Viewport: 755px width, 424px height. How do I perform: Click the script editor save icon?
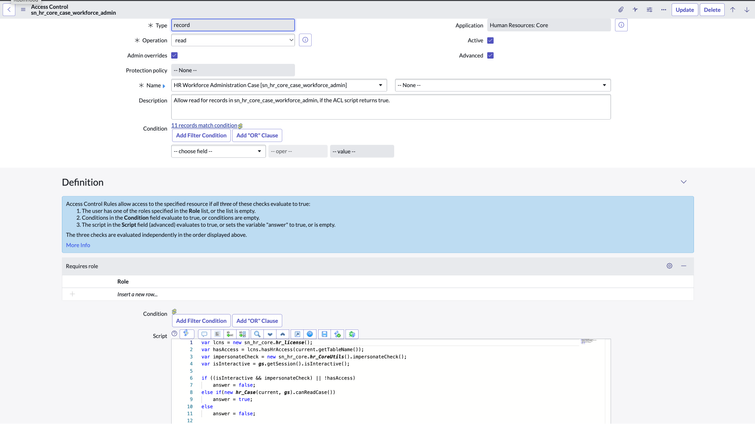(x=324, y=334)
